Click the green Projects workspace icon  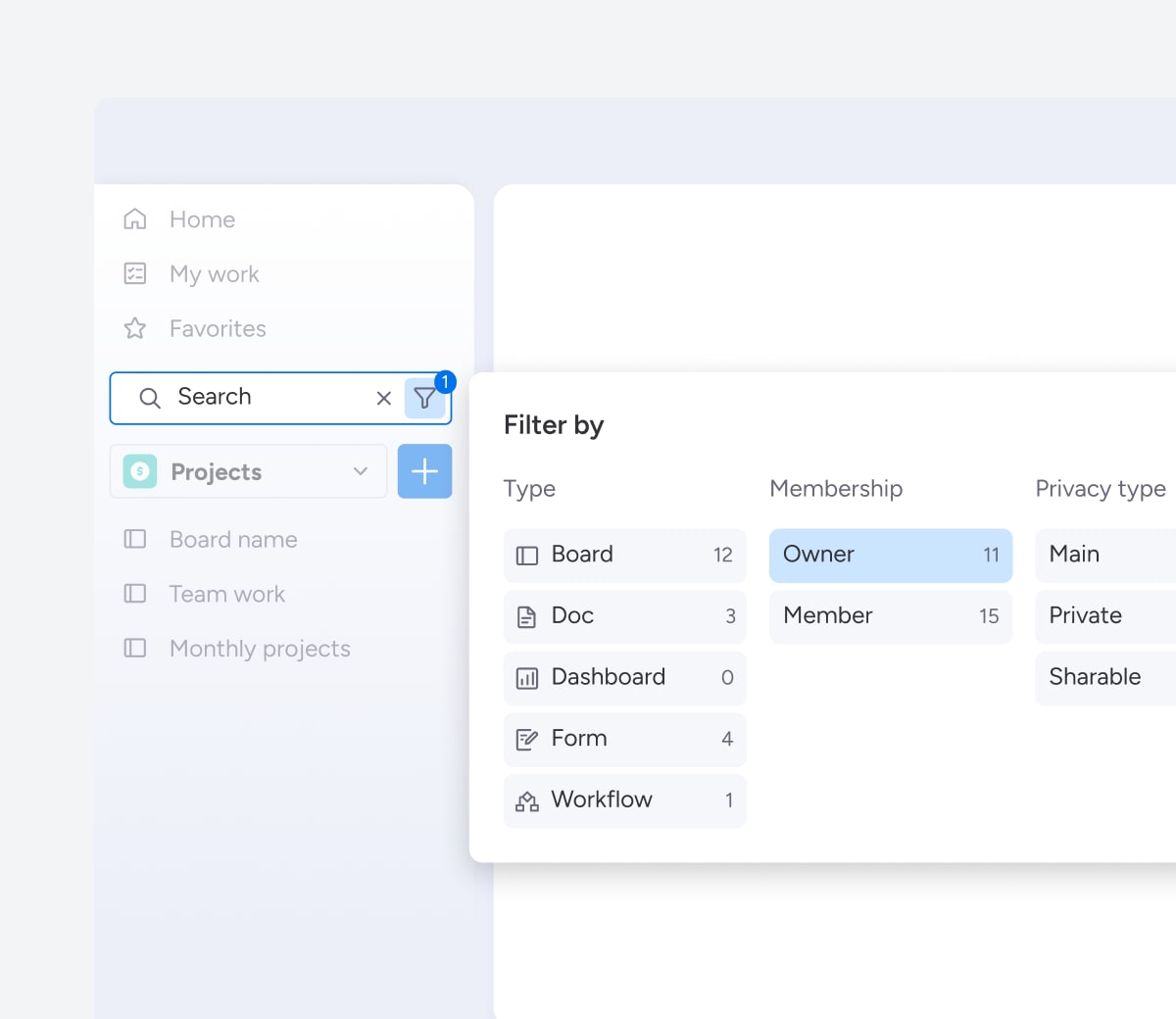pyautogui.click(x=140, y=471)
